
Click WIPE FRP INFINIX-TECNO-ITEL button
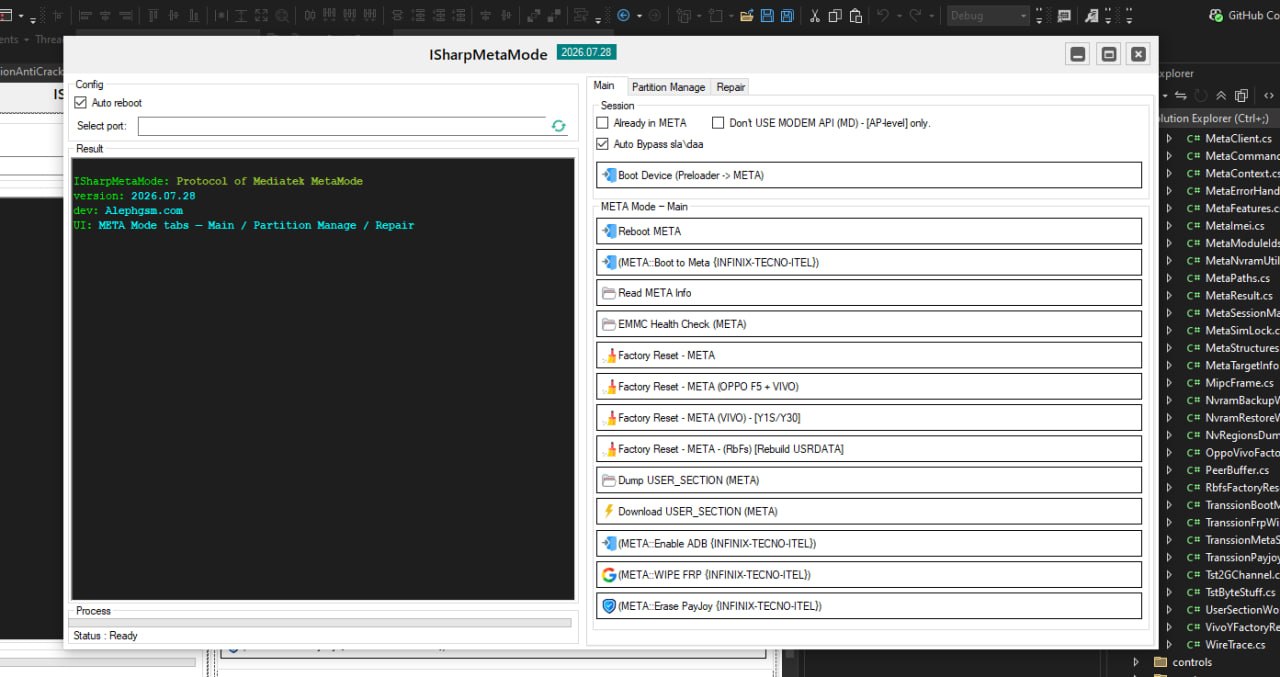[x=868, y=575]
